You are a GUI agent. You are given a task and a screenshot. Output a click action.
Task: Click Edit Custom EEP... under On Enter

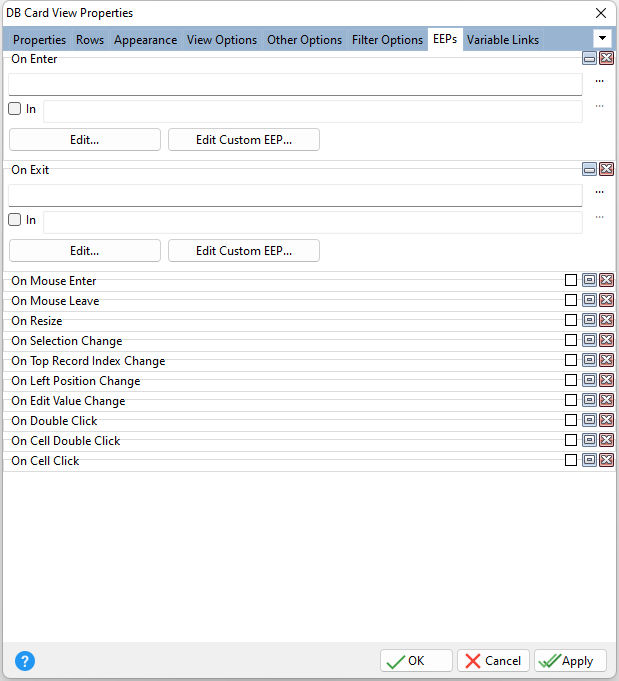pyautogui.click(x=244, y=139)
